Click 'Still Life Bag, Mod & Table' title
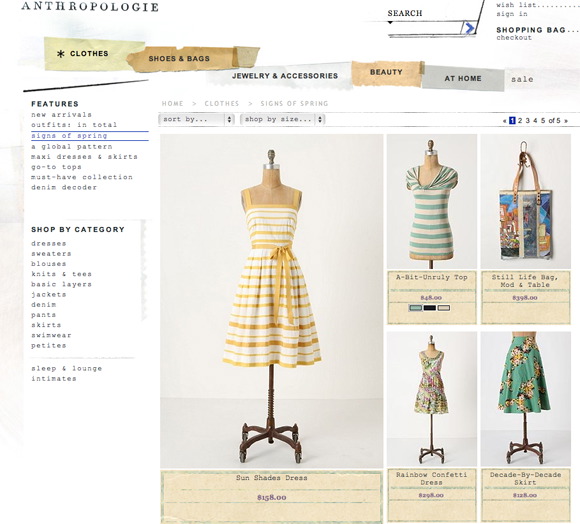Viewport: 580px width, 524px height. (x=525, y=281)
